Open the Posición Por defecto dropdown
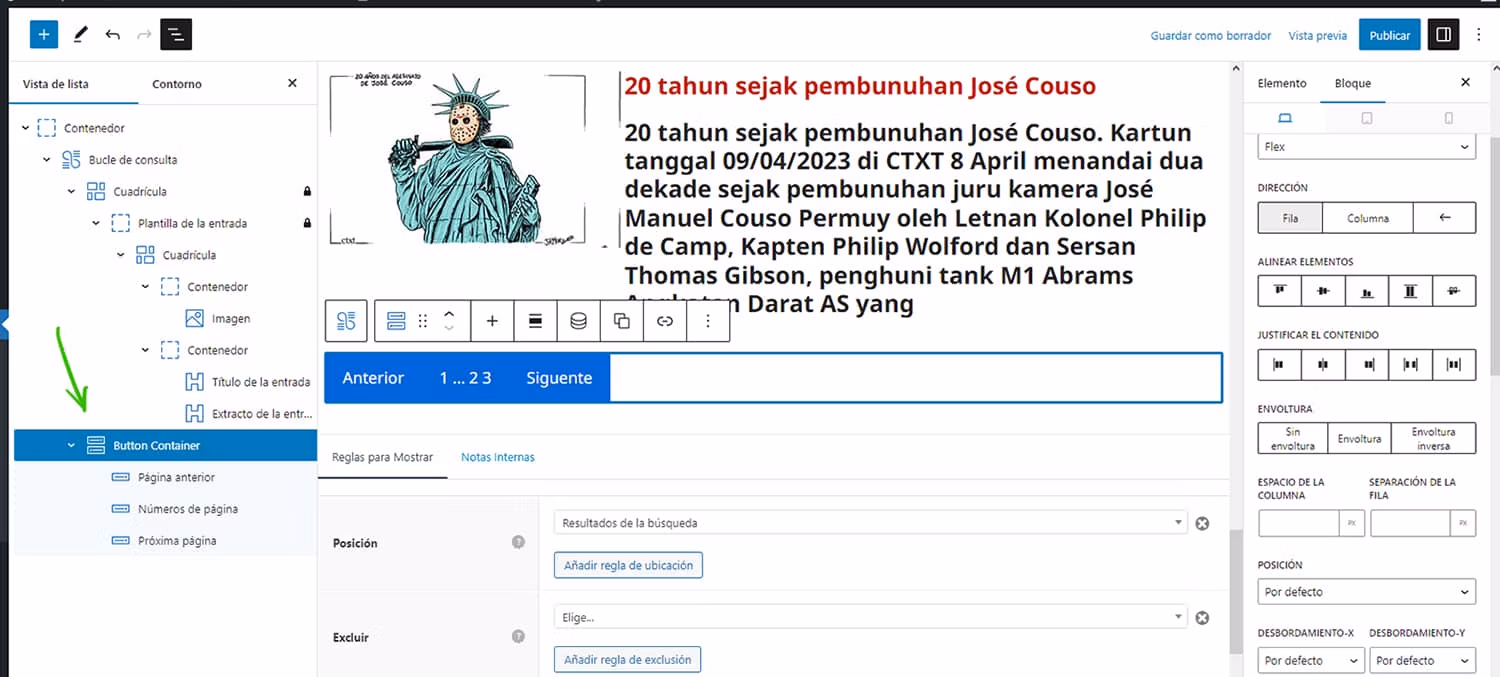This screenshot has width=1500, height=677. 1366,592
